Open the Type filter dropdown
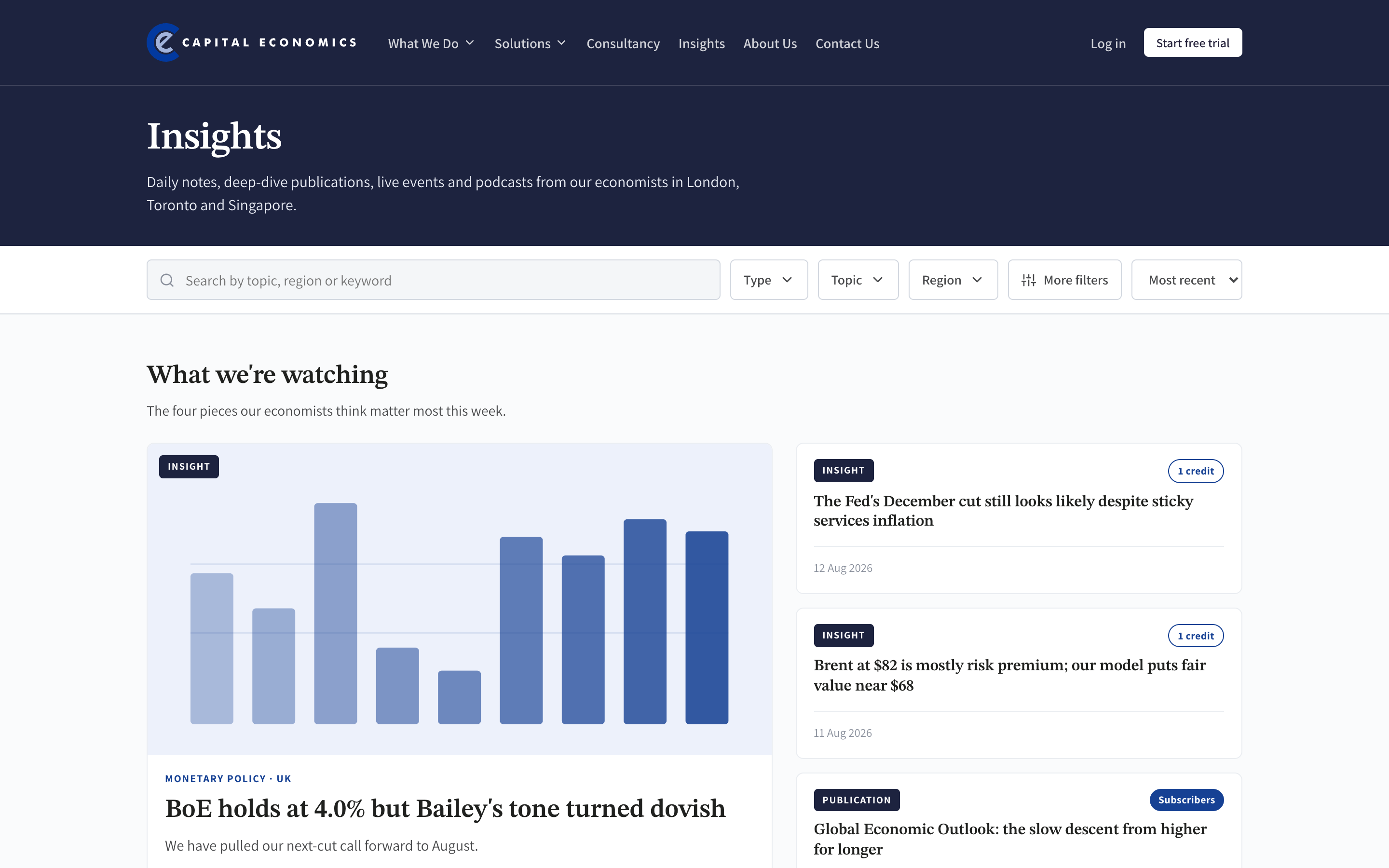The image size is (1389, 868). pos(769,280)
